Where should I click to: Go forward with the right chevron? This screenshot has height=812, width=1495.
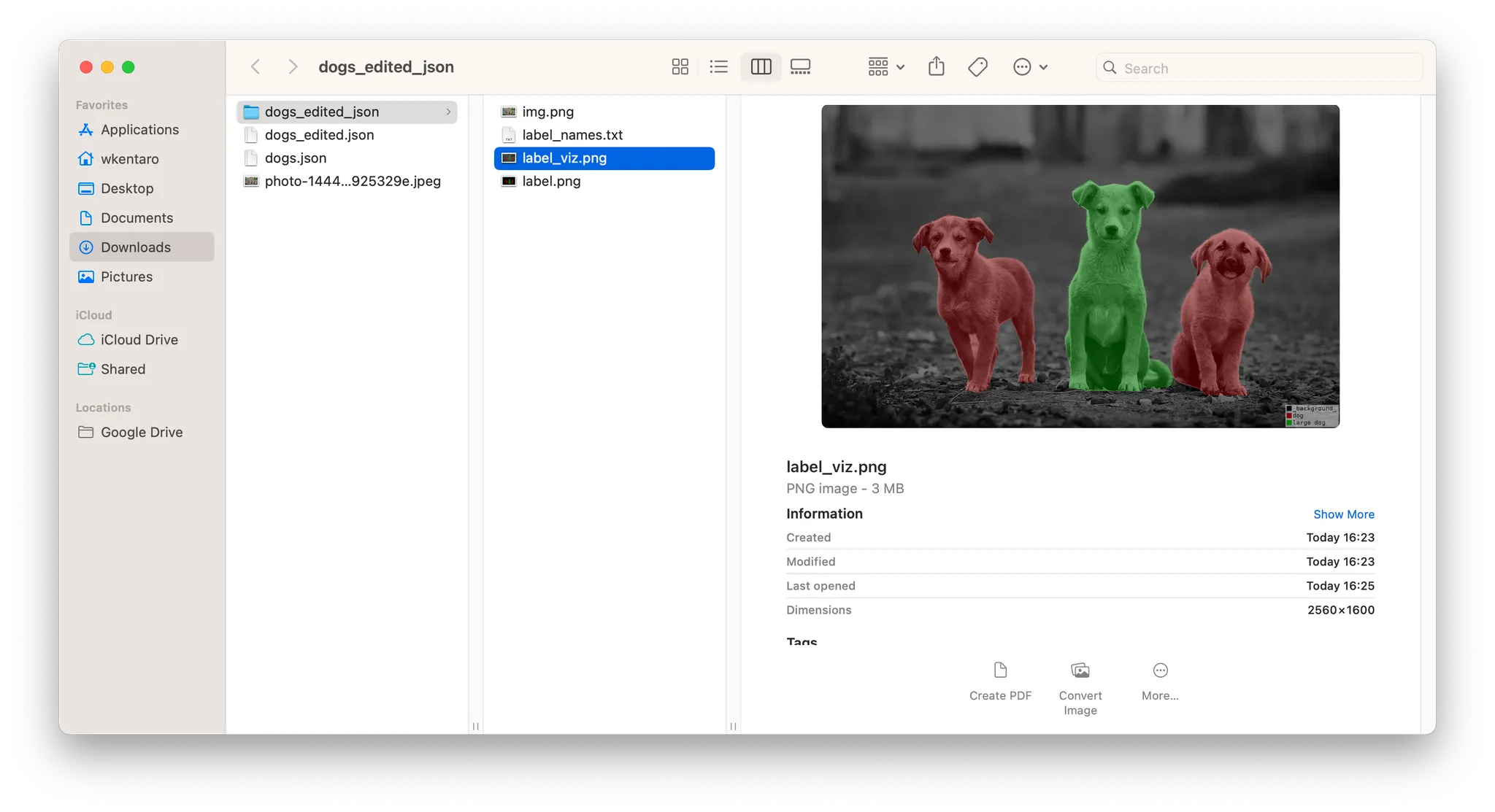[x=293, y=67]
